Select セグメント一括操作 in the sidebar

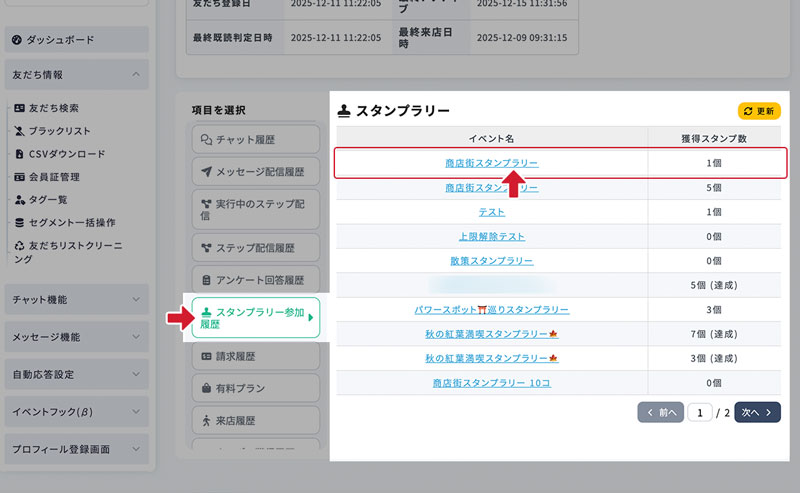pyautogui.click(x=71, y=222)
